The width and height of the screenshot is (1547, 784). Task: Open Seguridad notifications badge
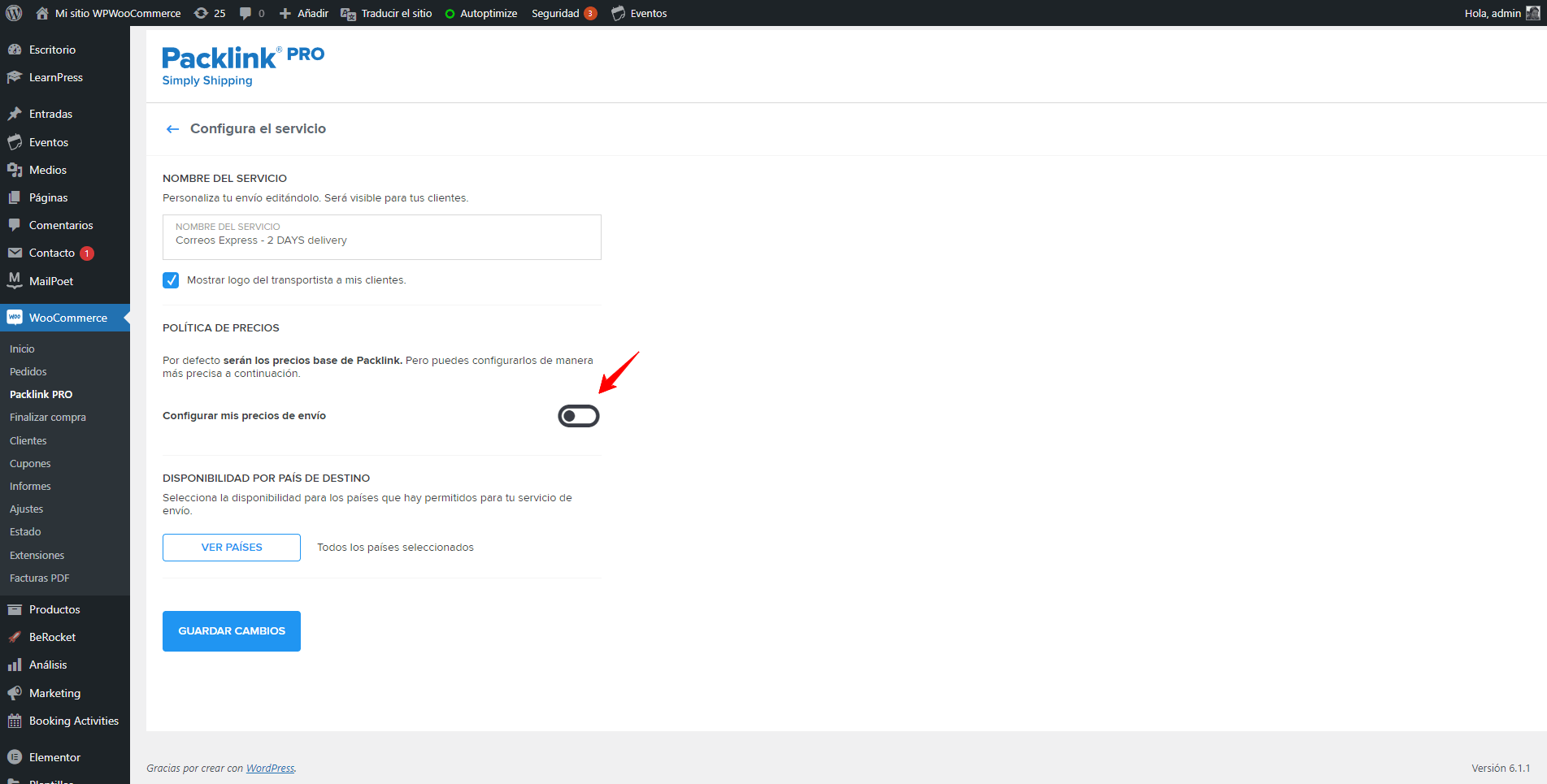tap(590, 13)
